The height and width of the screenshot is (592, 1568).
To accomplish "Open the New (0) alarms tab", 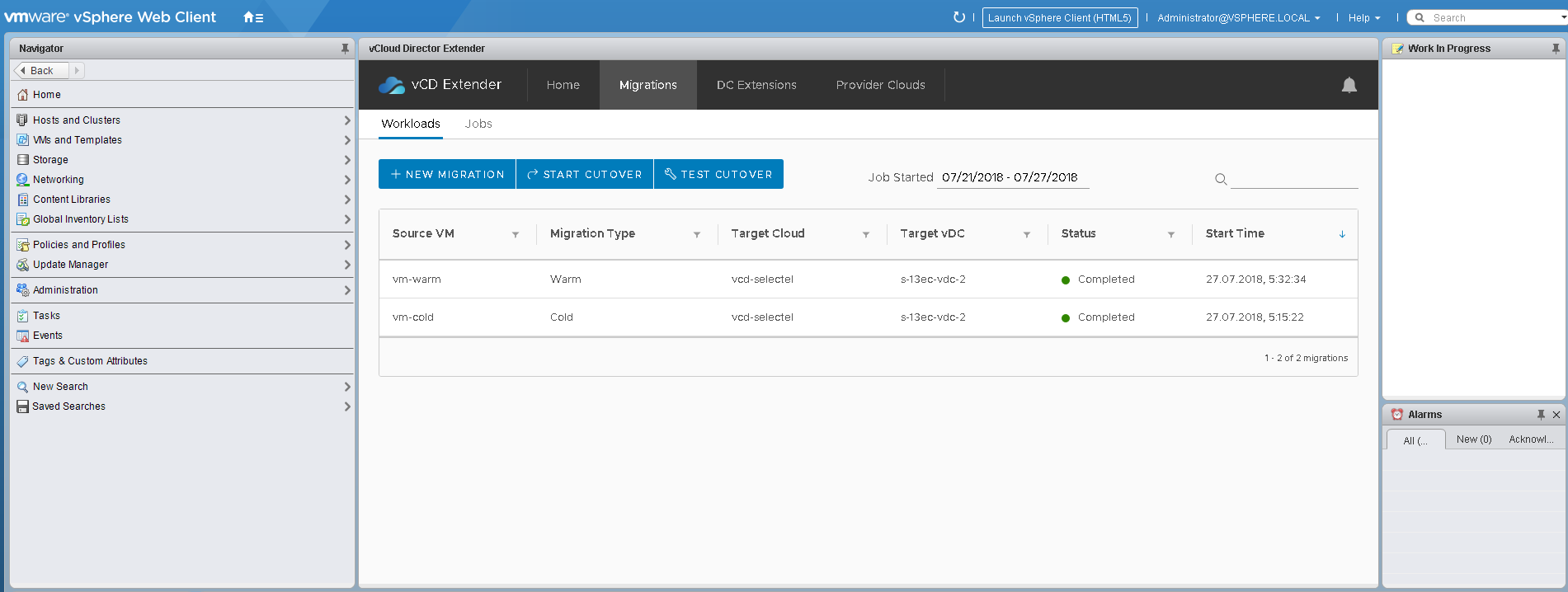I will tap(1474, 439).
